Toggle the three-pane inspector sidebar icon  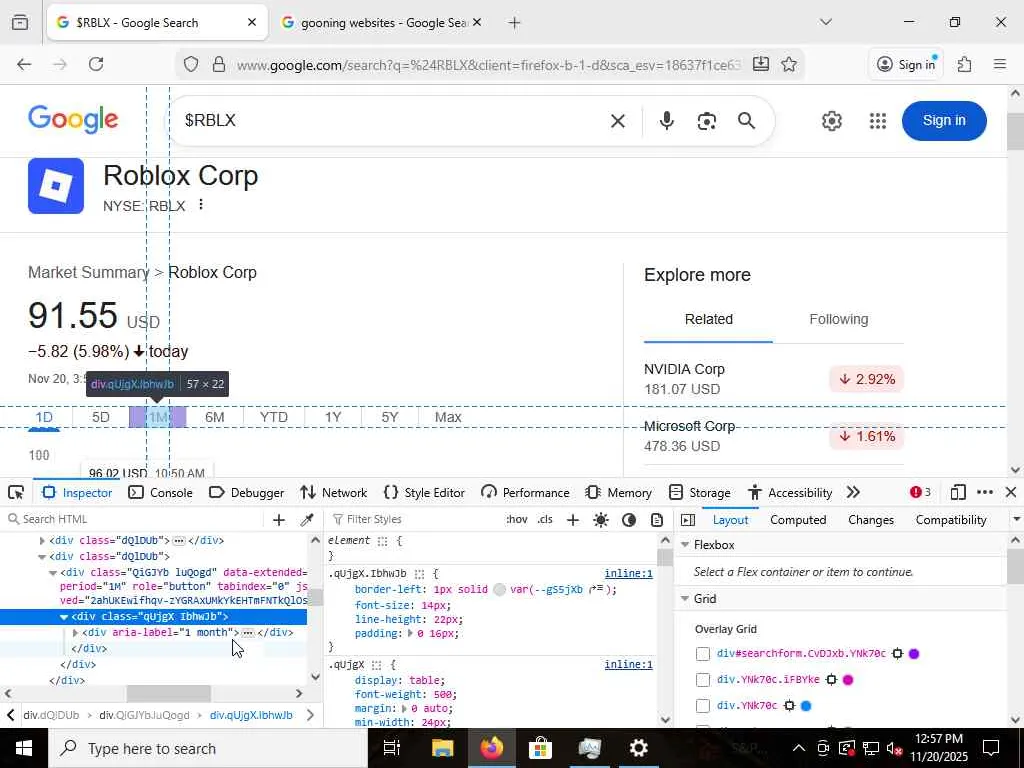pyautogui.click(x=688, y=520)
